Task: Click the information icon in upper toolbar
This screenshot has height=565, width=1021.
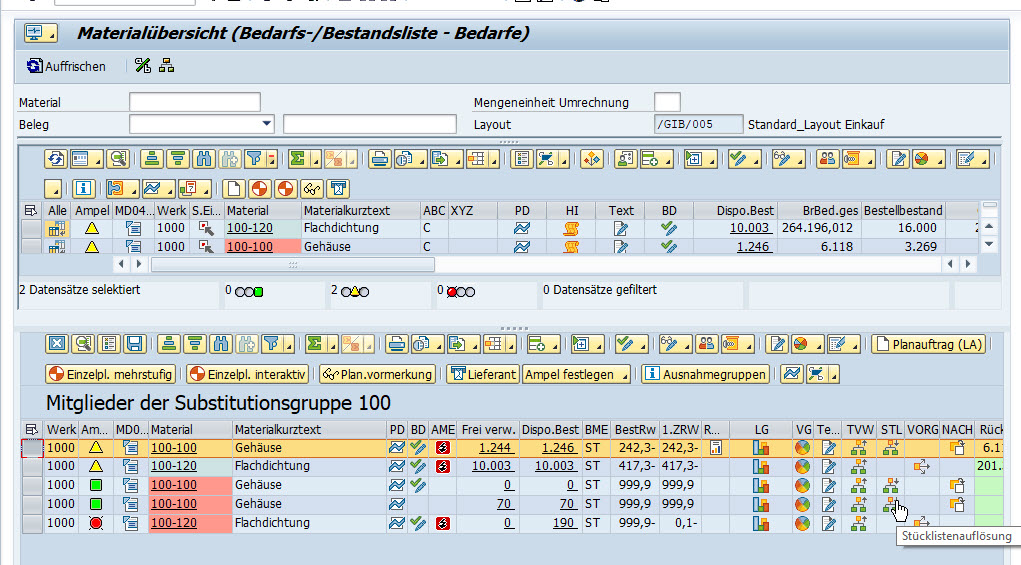Action: coord(83,189)
